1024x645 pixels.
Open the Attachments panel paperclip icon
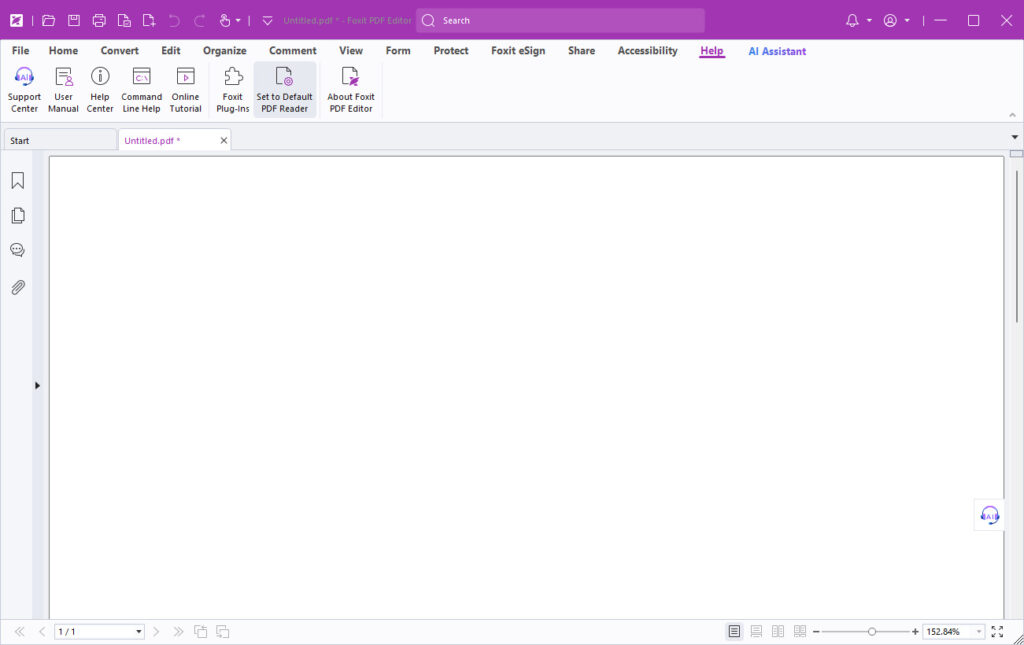pos(18,287)
